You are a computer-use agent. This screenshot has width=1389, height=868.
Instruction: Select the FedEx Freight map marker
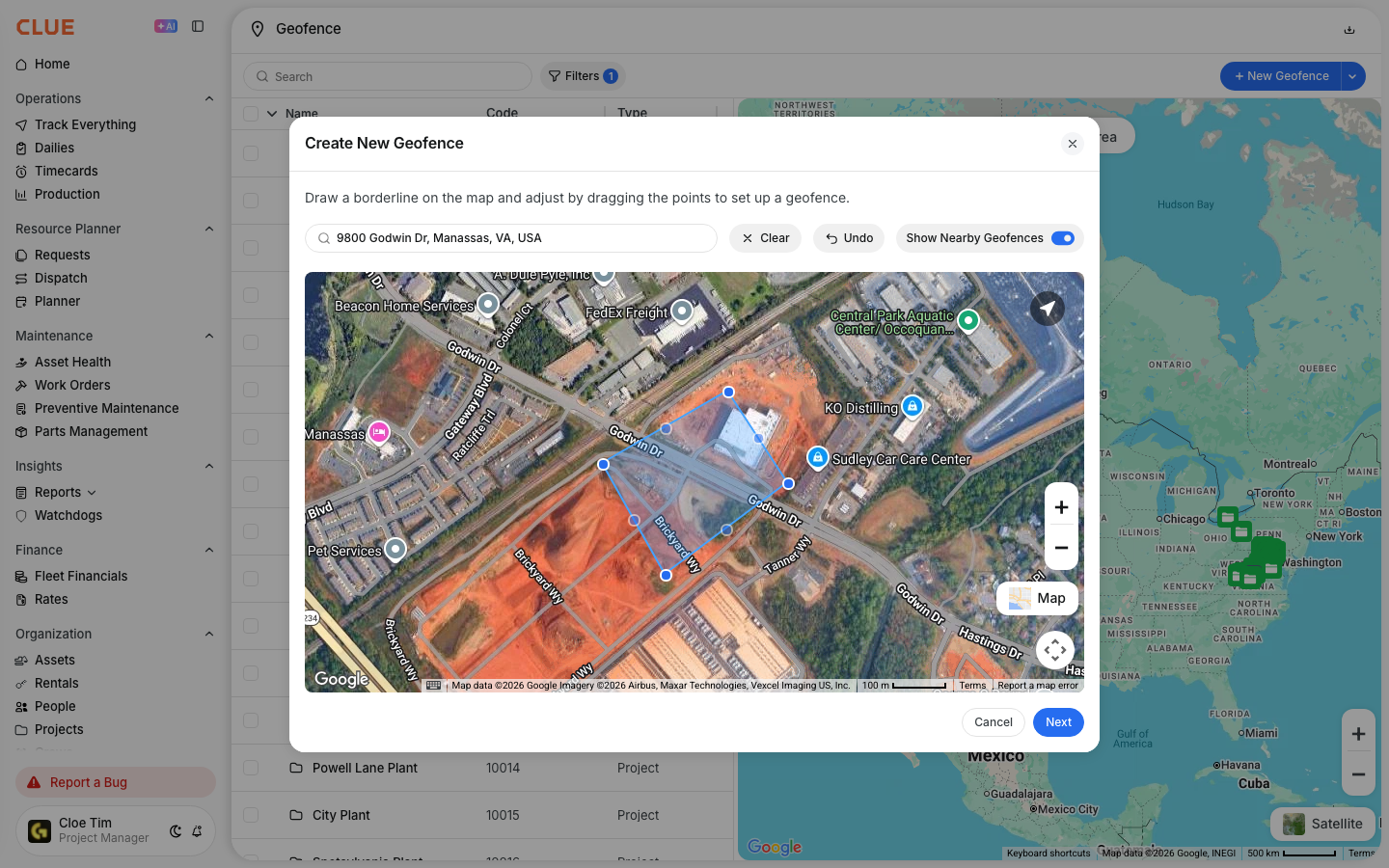[x=682, y=311]
